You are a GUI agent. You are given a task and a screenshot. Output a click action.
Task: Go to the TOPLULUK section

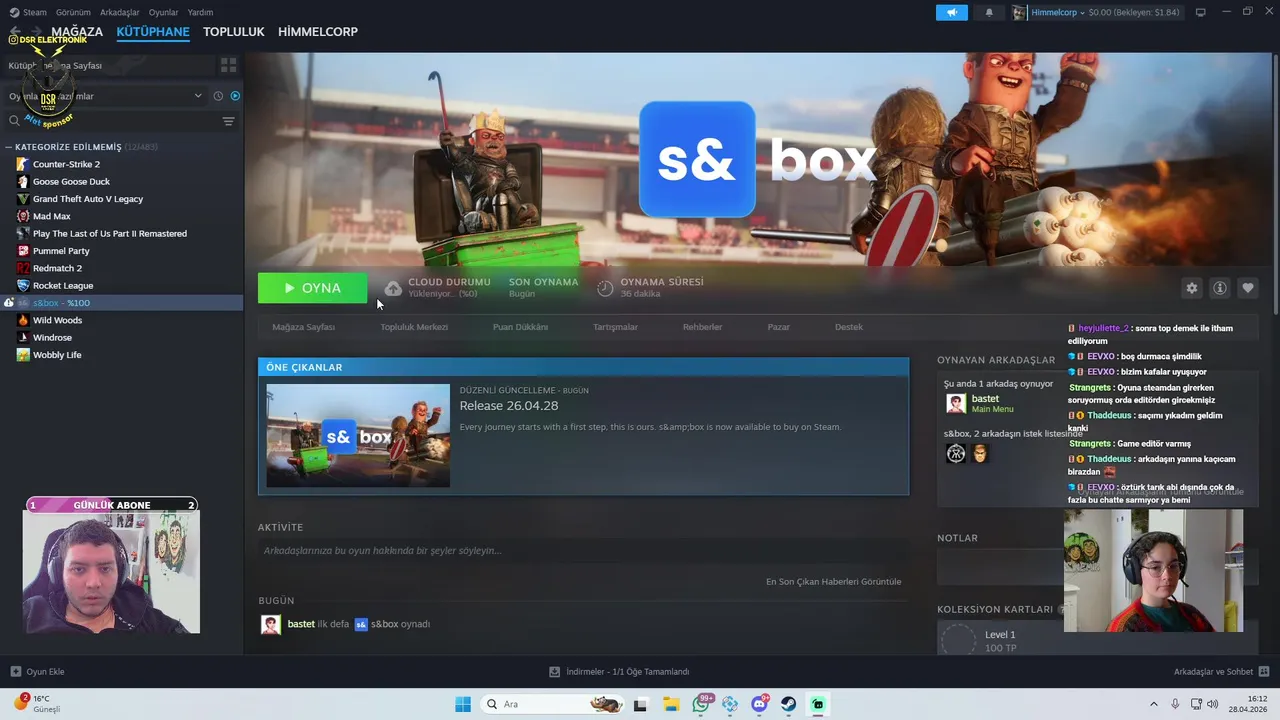pyautogui.click(x=233, y=31)
